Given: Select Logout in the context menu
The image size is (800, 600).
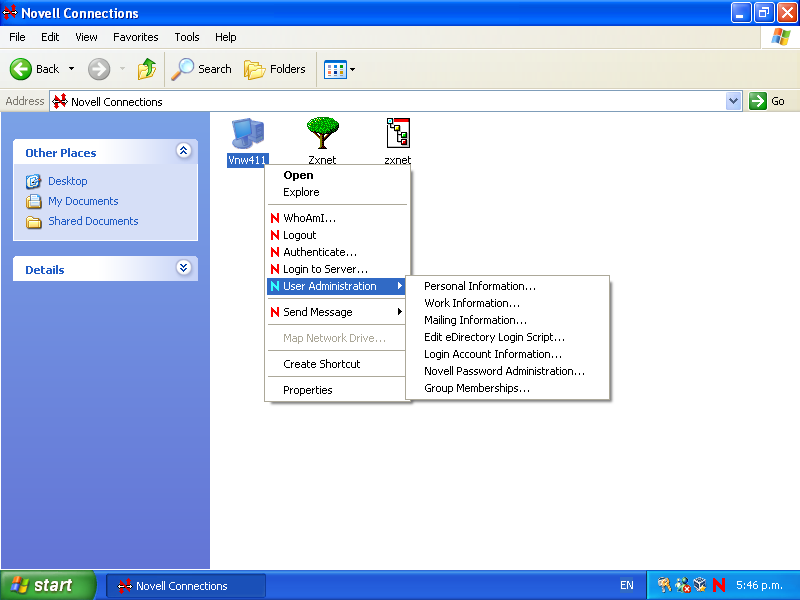Looking at the screenshot, I should tap(336, 235).
